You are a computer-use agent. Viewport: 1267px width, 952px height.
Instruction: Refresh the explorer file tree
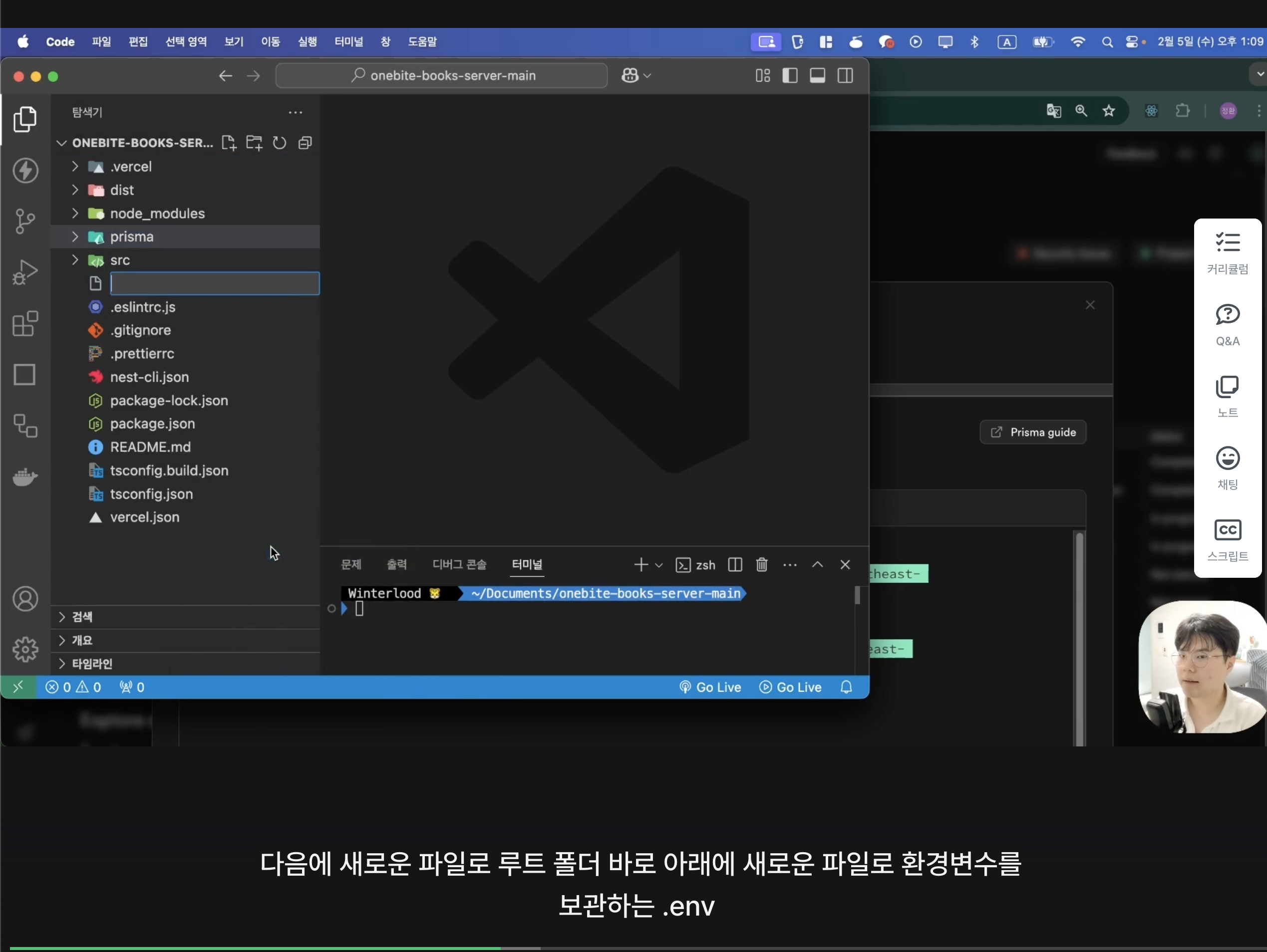[279, 143]
